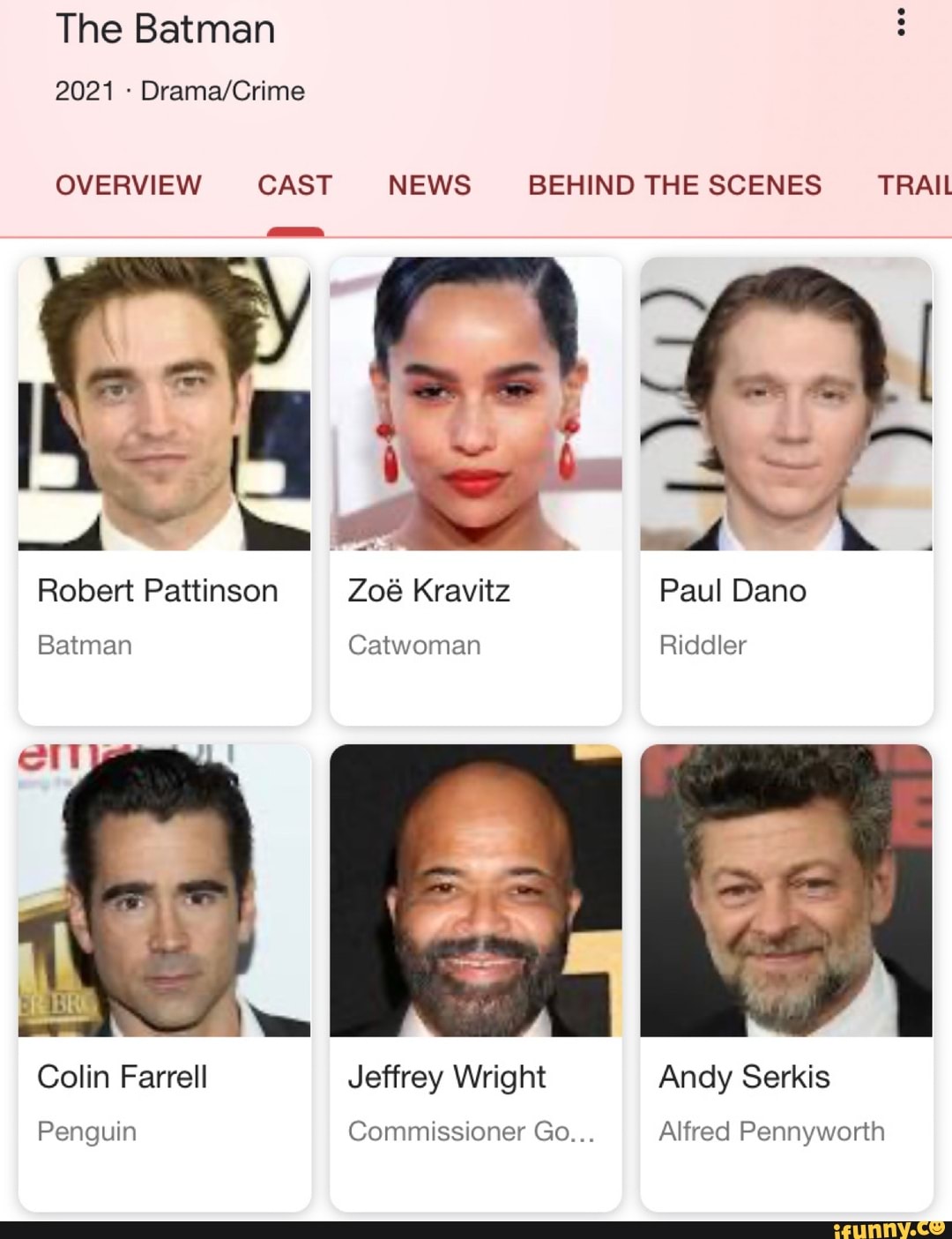Tap Andy Serkis's photo
This screenshot has height=1239, width=952.
[786, 891]
